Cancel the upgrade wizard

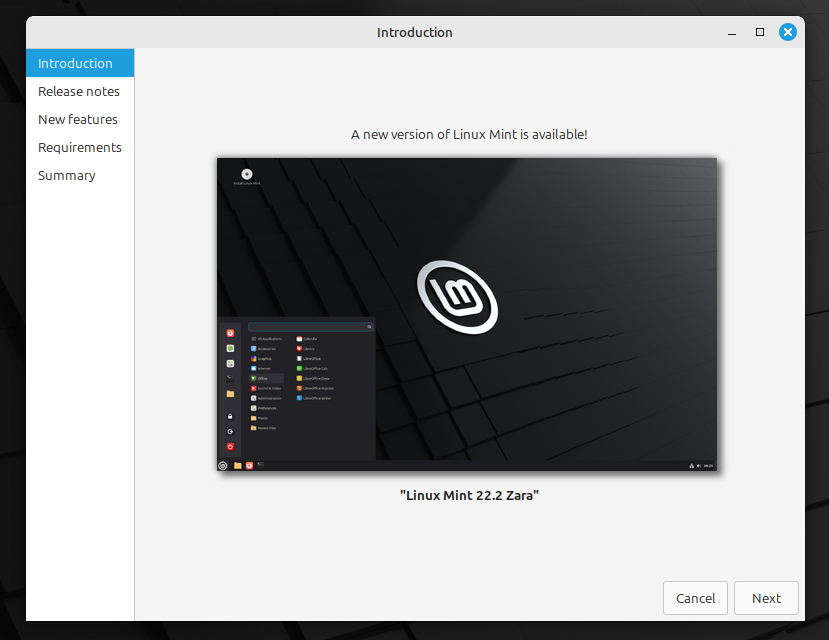[x=695, y=598]
